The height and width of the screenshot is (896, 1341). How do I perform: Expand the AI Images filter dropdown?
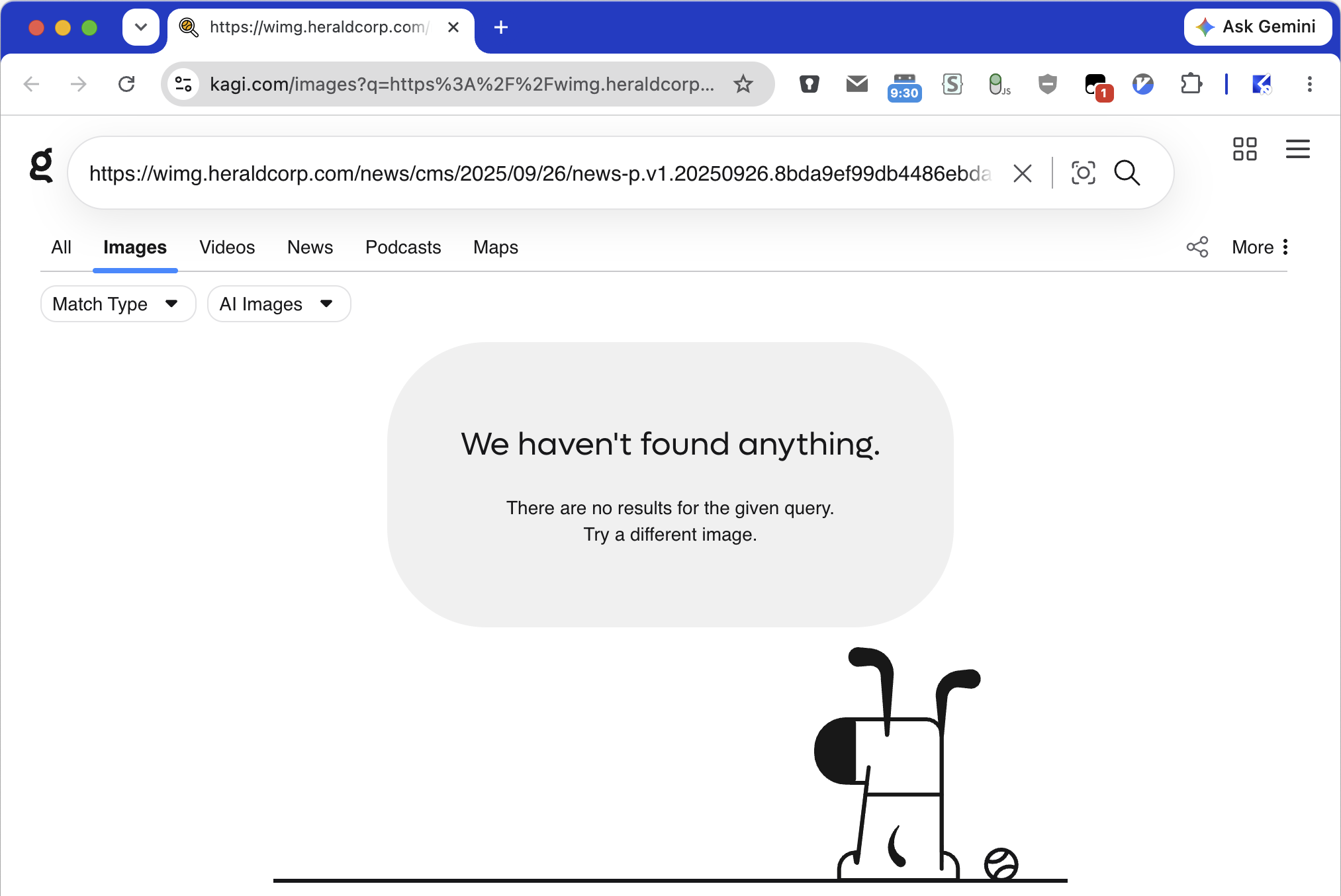(x=279, y=304)
